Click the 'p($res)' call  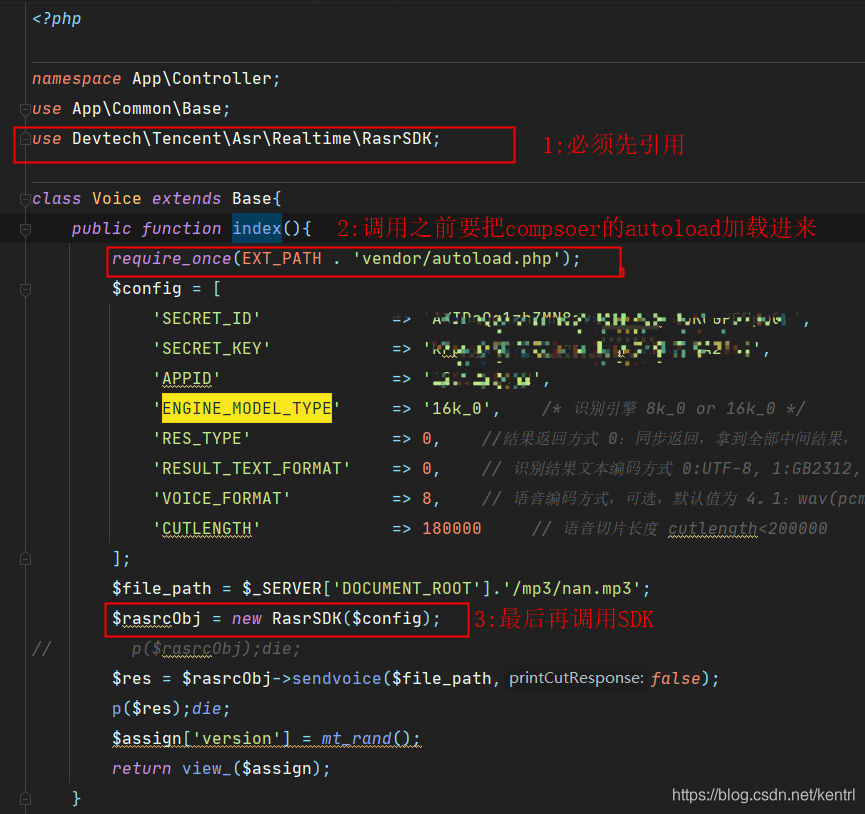147,708
